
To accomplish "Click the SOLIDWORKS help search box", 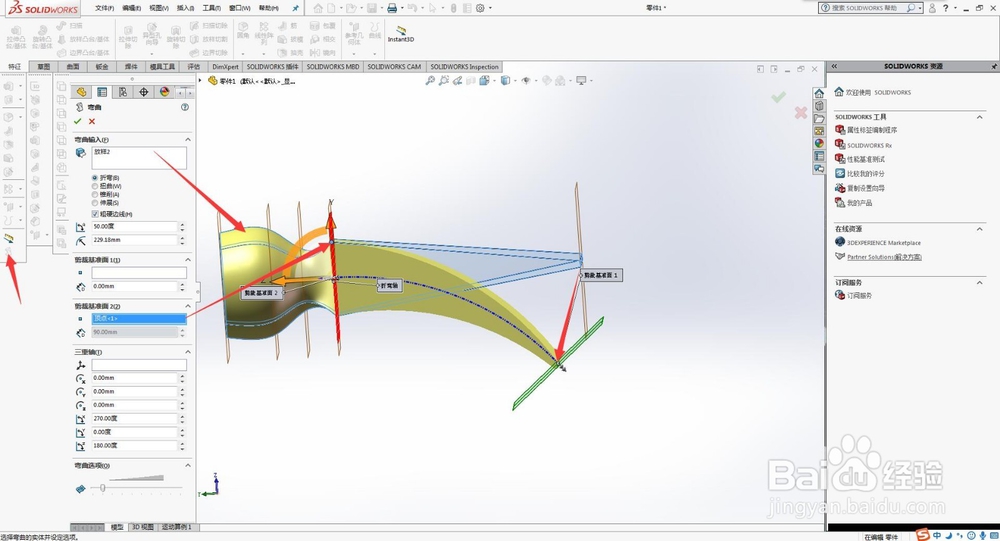I will (x=870, y=8).
